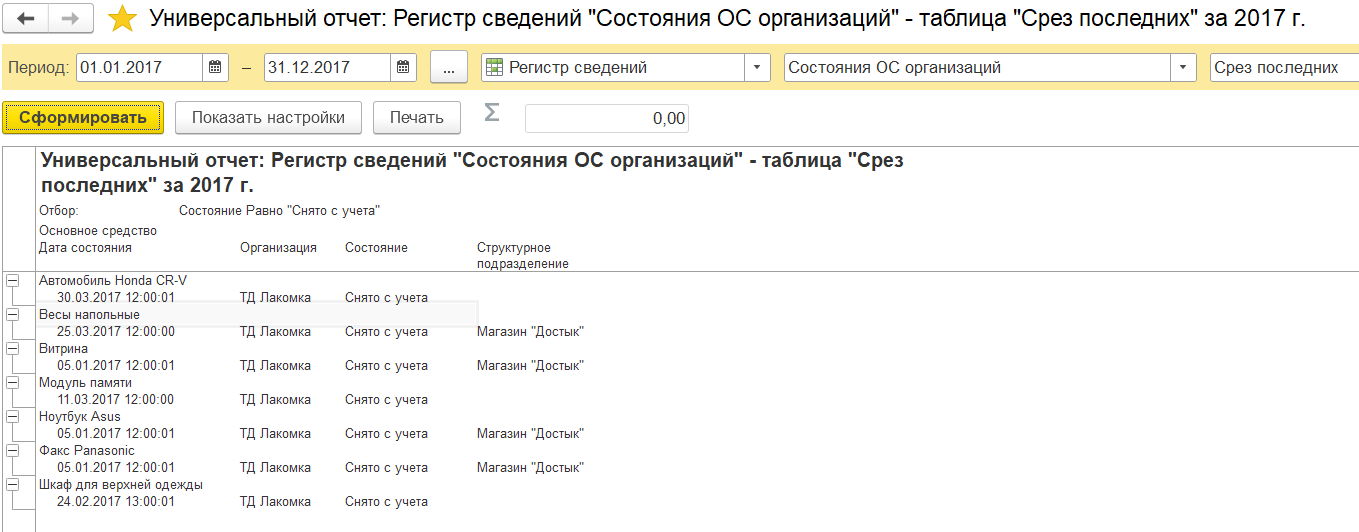
Task: Click Показать настройки button
Action: (268, 118)
